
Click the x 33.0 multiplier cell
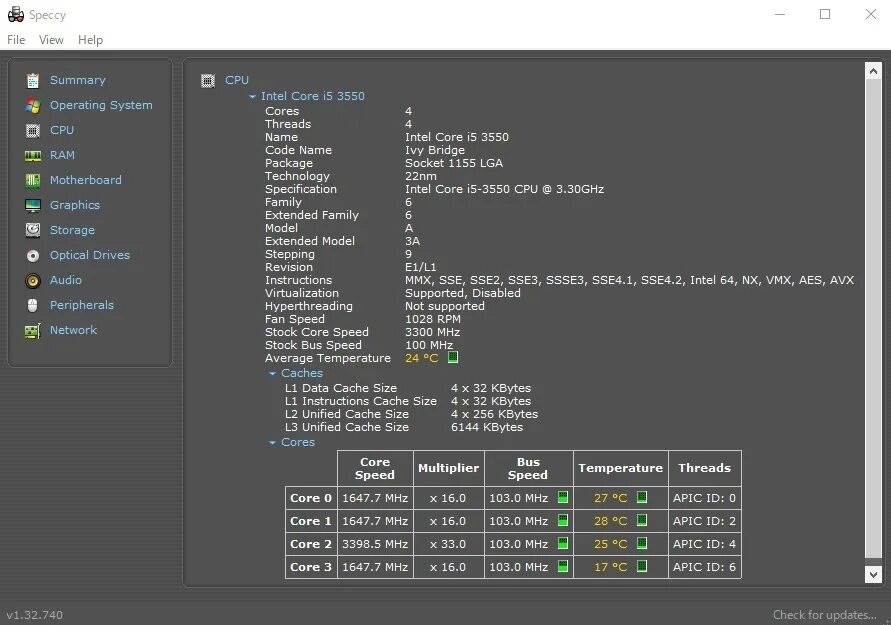click(x=448, y=544)
